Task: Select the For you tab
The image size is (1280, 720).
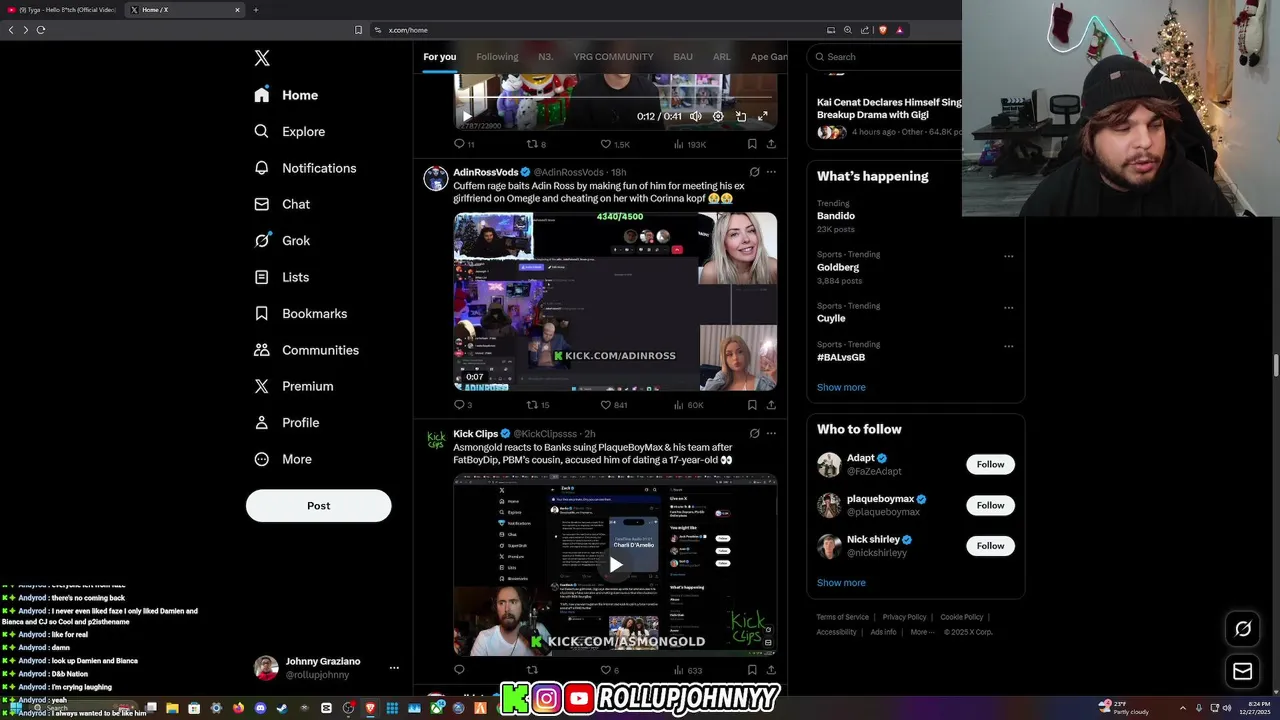Action: click(439, 57)
